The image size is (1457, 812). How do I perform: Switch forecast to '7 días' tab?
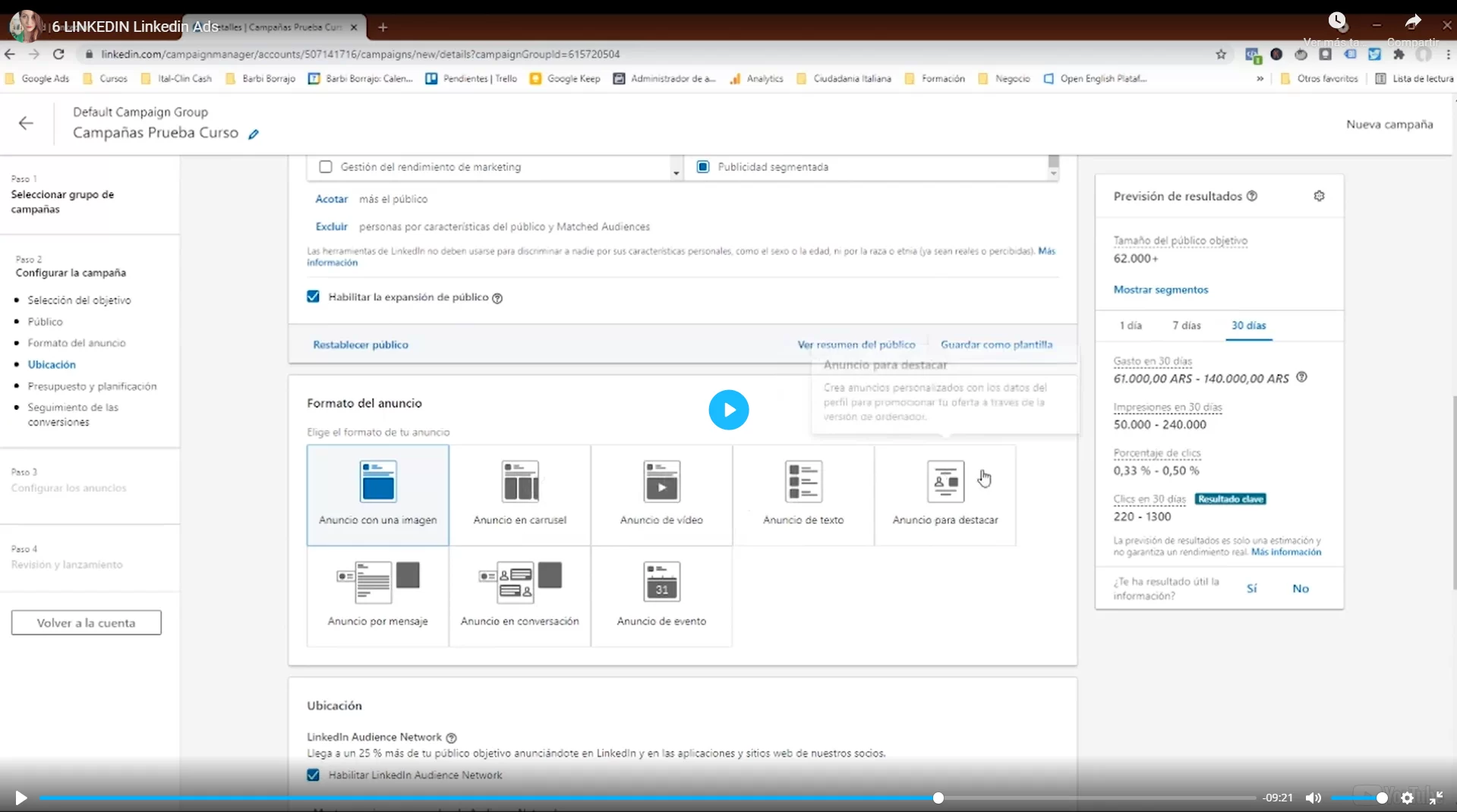coord(1187,325)
